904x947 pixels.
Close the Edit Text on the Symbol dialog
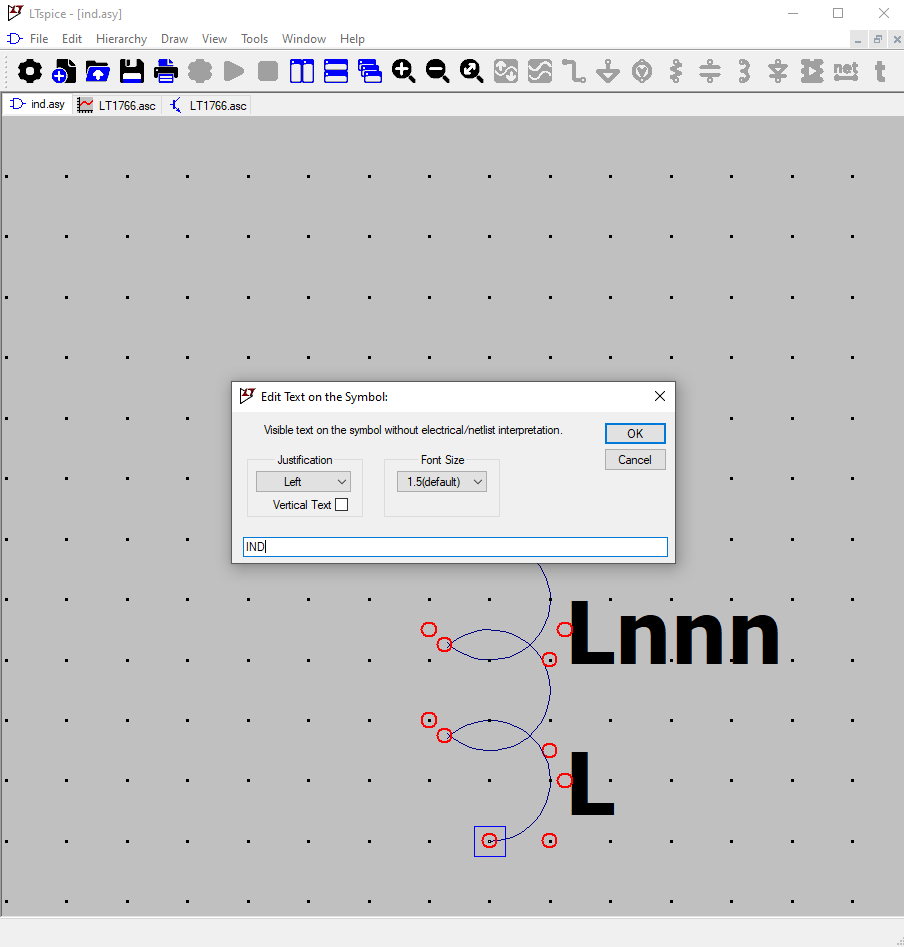(x=659, y=396)
